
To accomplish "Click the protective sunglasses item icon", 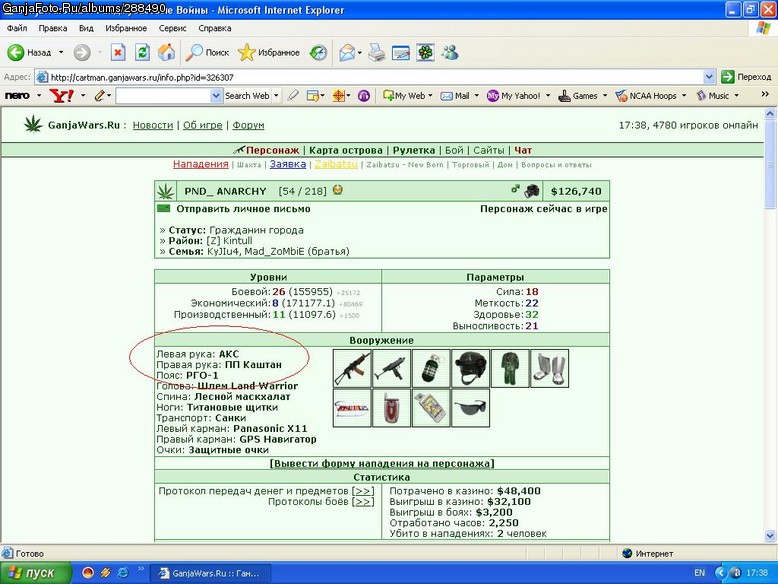I will 470,408.
